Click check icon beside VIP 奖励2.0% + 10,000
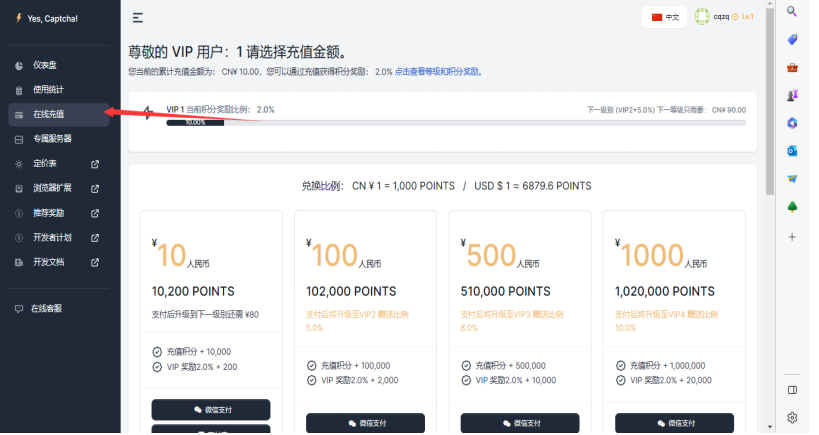 [466, 381]
